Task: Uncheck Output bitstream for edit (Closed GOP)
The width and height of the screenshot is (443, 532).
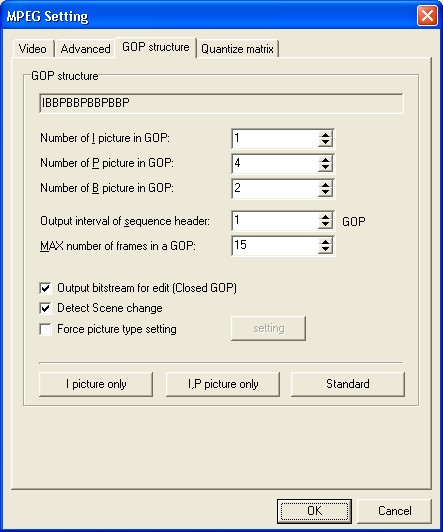Action: click(x=45, y=288)
